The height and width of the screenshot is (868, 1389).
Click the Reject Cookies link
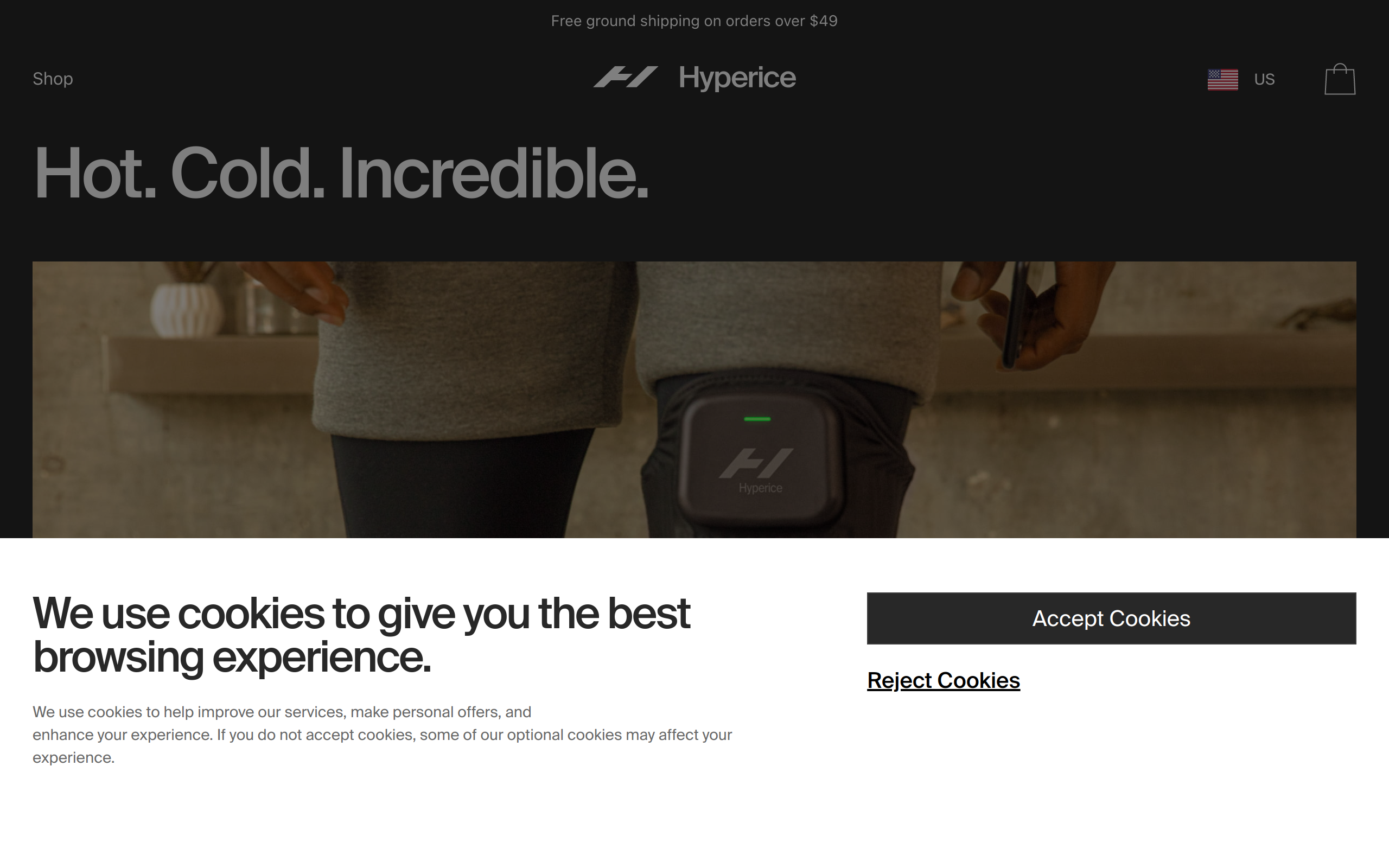pyautogui.click(x=943, y=680)
